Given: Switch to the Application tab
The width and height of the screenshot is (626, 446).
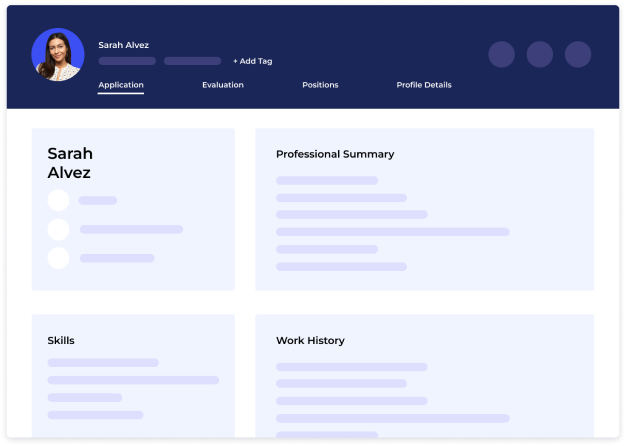Looking at the screenshot, I should (x=121, y=85).
